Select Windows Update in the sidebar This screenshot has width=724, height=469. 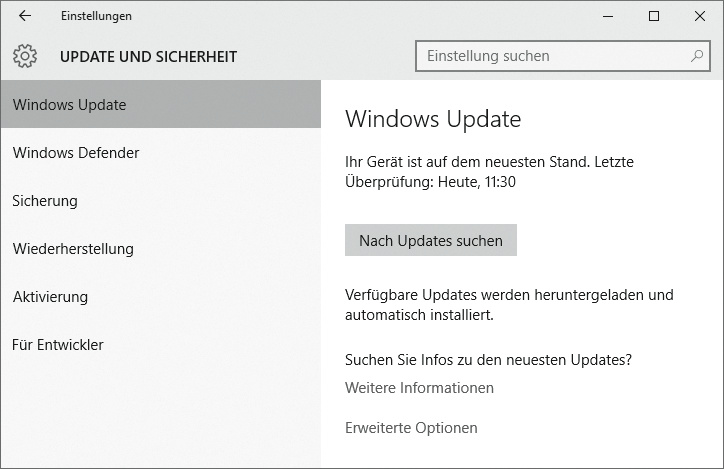[70, 105]
